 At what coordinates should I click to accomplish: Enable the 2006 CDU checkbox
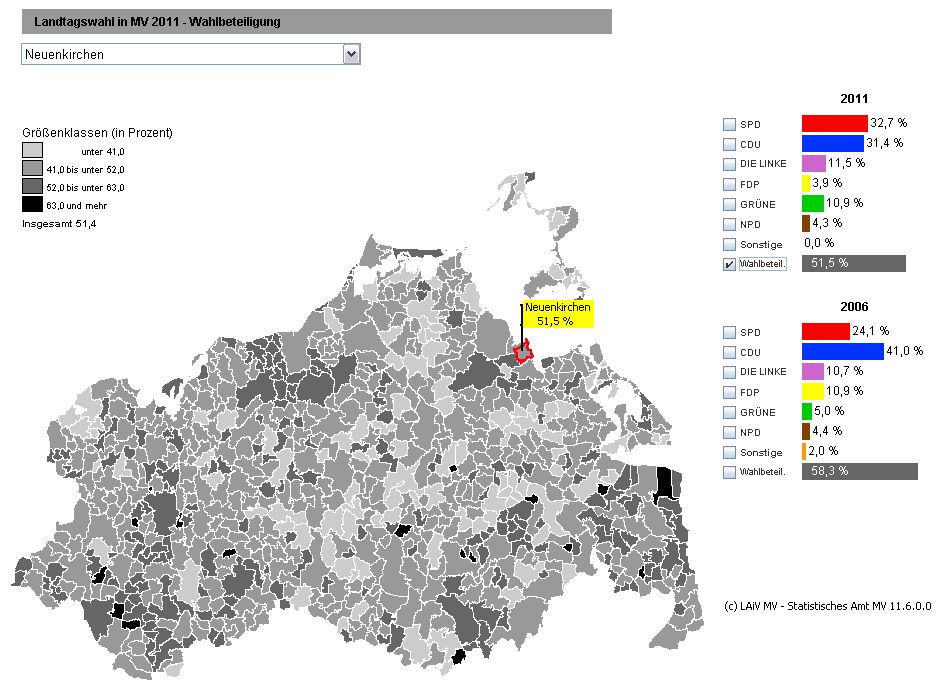pos(729,353)
